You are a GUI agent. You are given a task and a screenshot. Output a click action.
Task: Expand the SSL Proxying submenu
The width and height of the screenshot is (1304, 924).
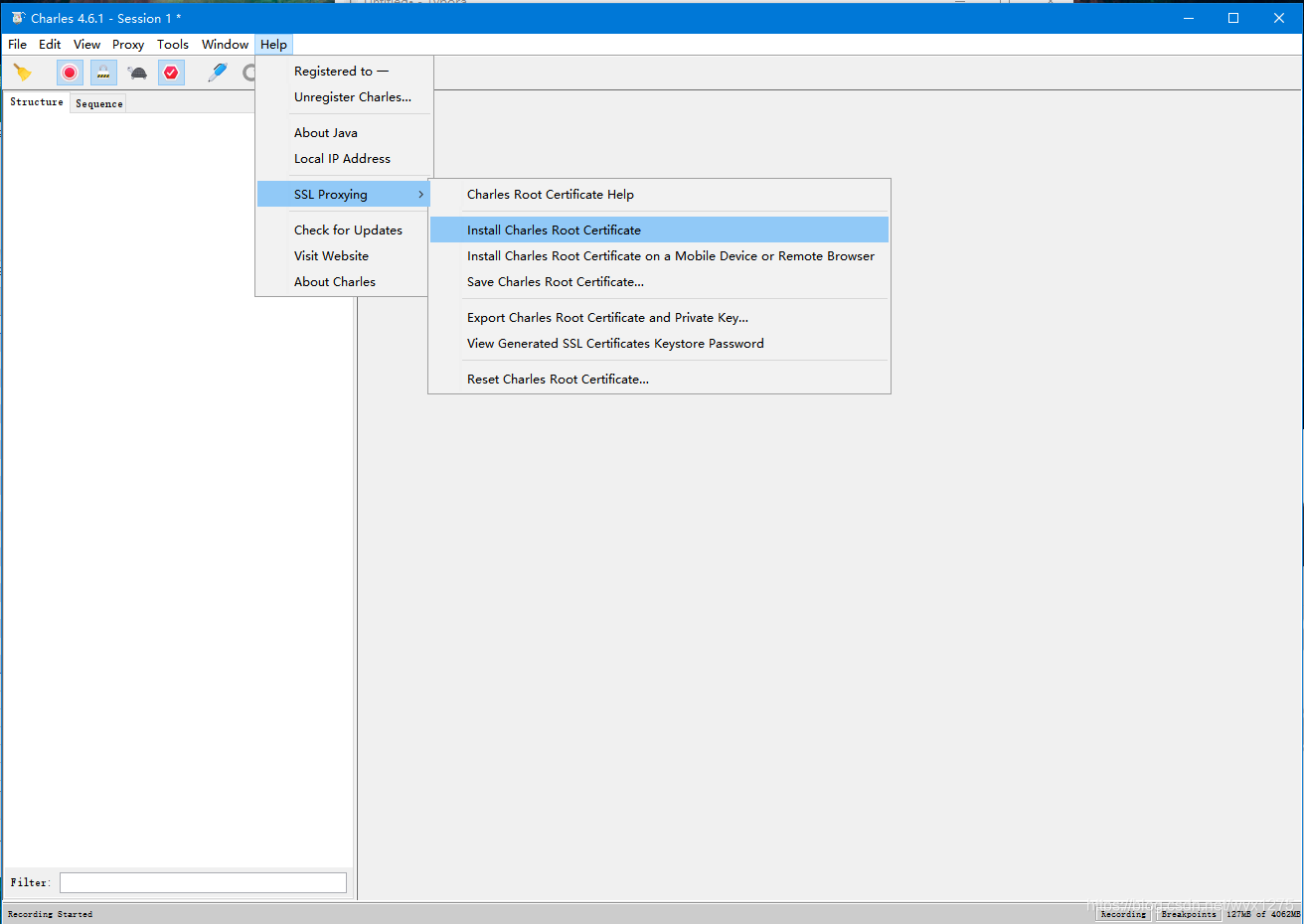coord(344,195)
